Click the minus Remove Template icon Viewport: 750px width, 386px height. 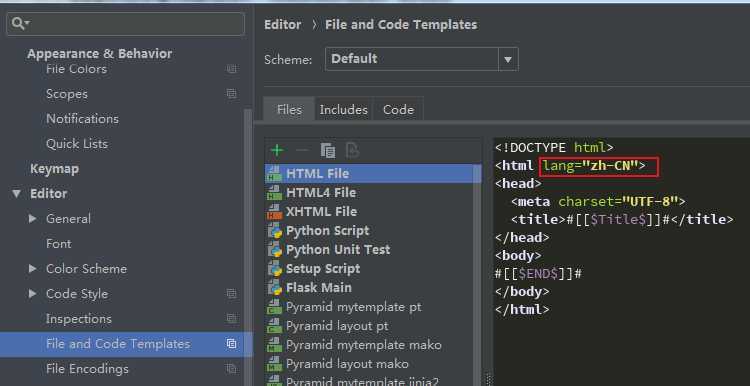(x=302, y=151)
